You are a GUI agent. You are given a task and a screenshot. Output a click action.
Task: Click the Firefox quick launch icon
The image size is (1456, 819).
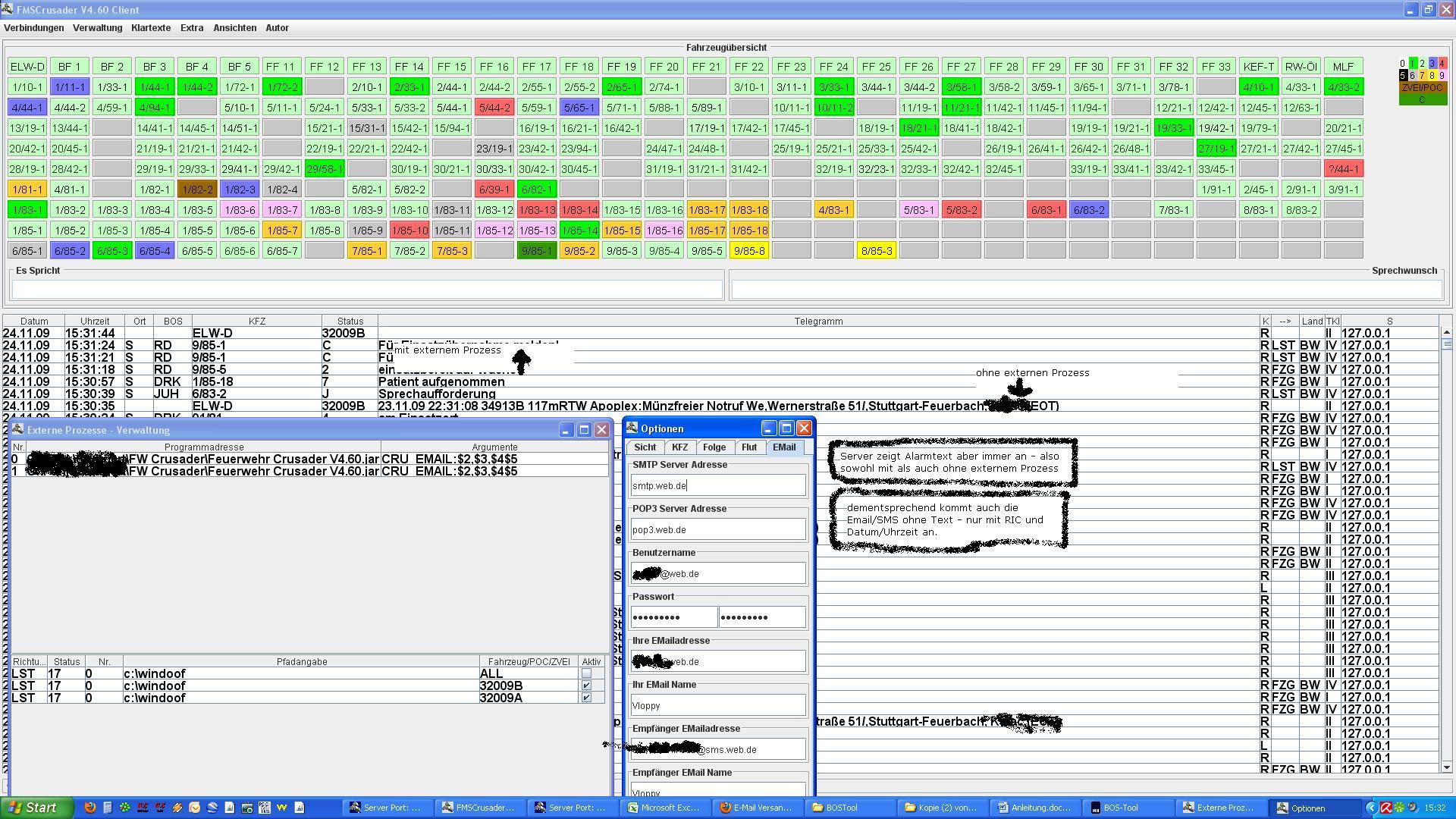(90, 808)
